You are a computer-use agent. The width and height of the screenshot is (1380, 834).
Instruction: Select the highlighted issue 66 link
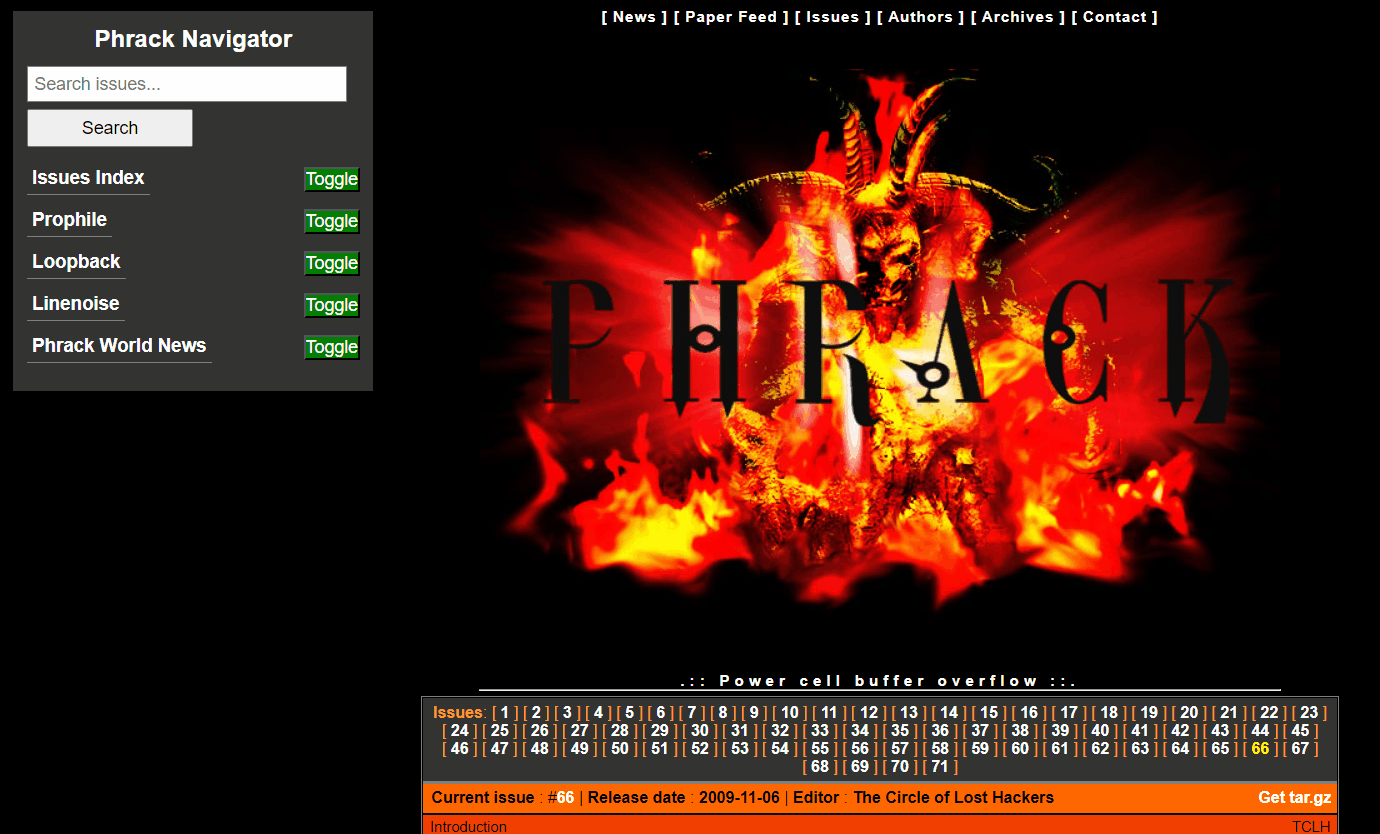1260,749
